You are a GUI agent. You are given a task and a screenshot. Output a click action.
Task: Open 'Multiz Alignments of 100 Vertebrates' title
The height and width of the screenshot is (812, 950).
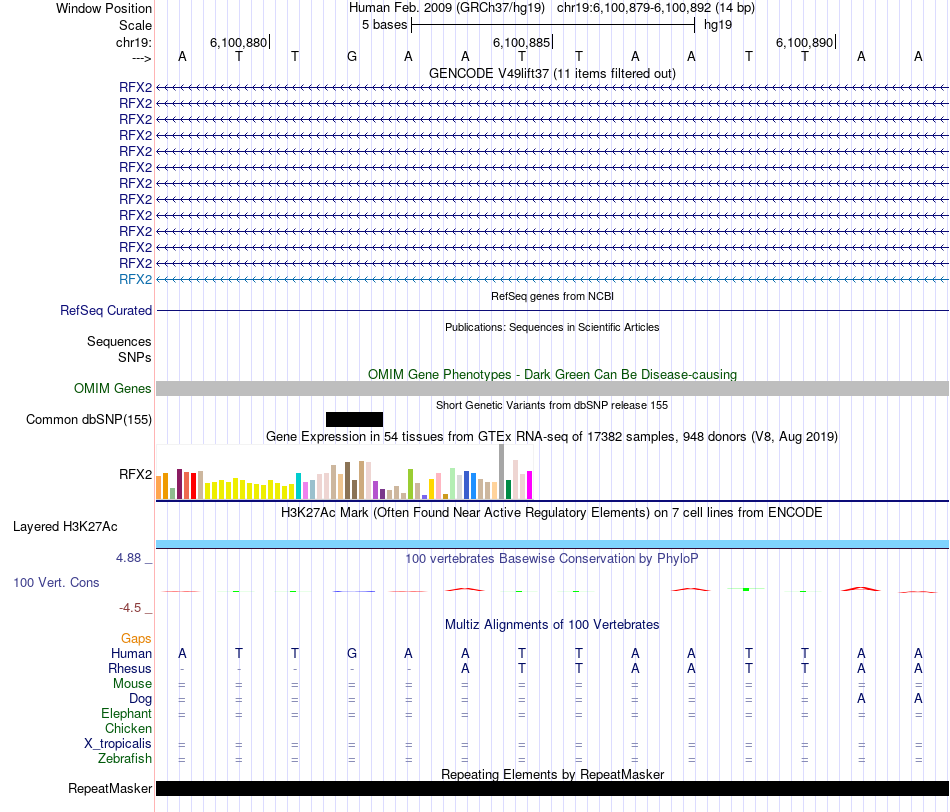point(552,625)
